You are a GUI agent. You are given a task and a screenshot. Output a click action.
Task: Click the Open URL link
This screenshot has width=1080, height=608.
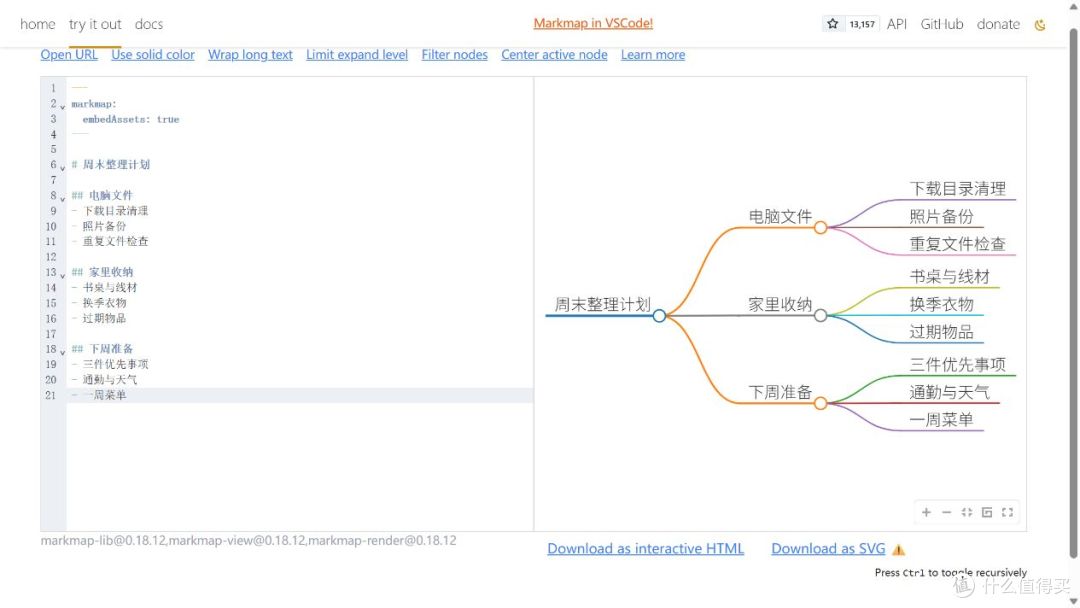click(69, 54)
